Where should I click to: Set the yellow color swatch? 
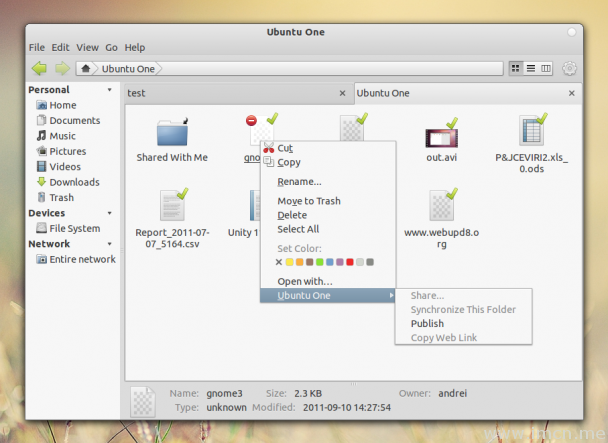pos(289,262)
